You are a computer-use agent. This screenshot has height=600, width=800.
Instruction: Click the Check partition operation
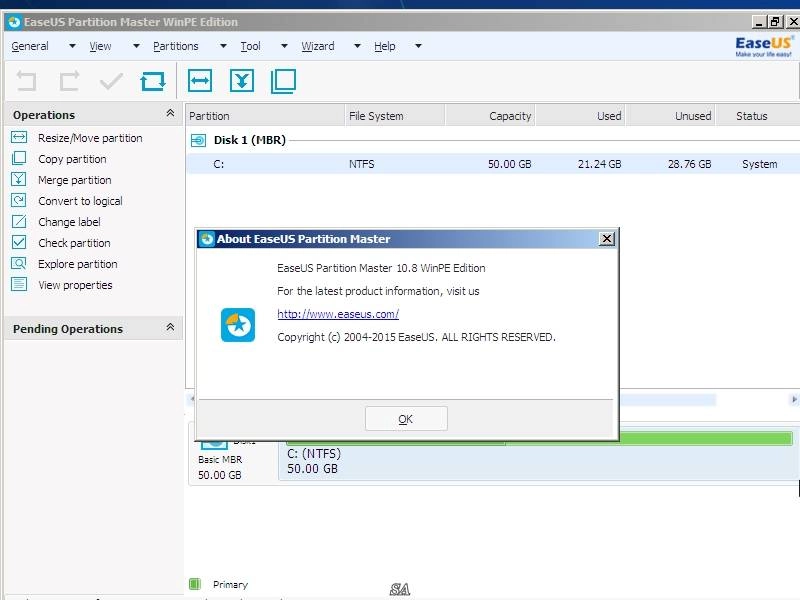click(x=74, y=242)
